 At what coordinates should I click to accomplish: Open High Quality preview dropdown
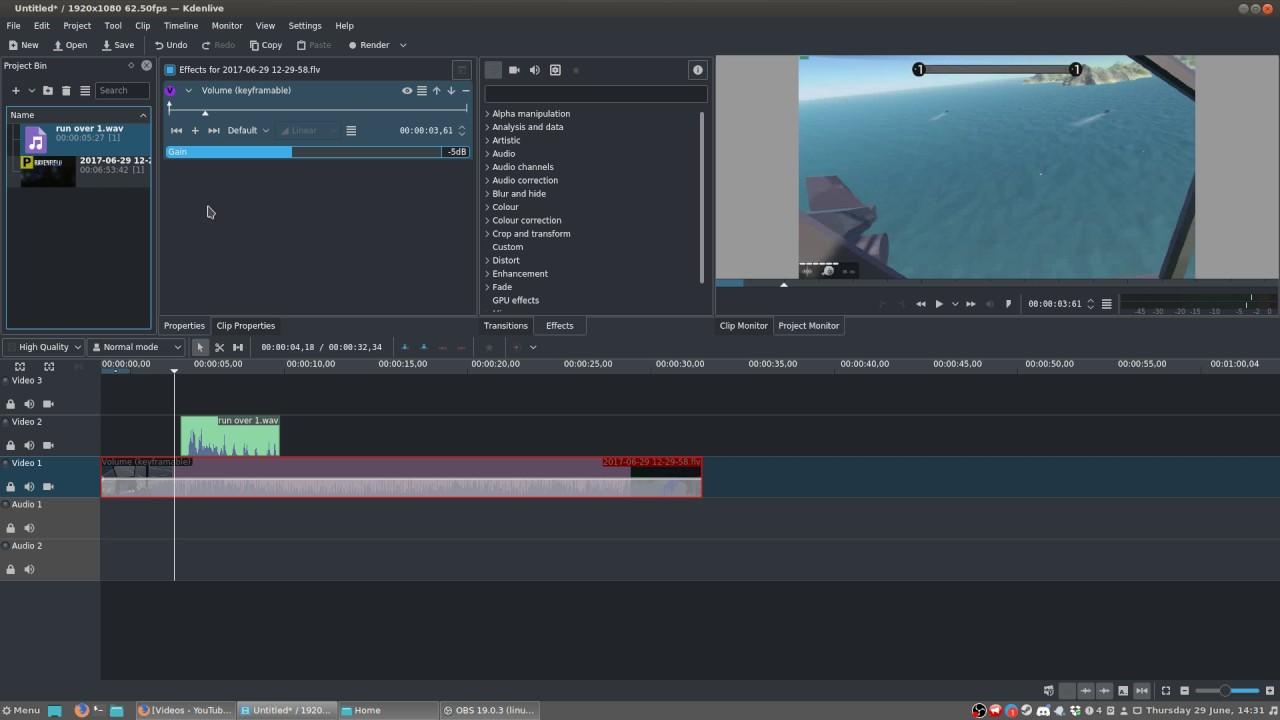44,347
